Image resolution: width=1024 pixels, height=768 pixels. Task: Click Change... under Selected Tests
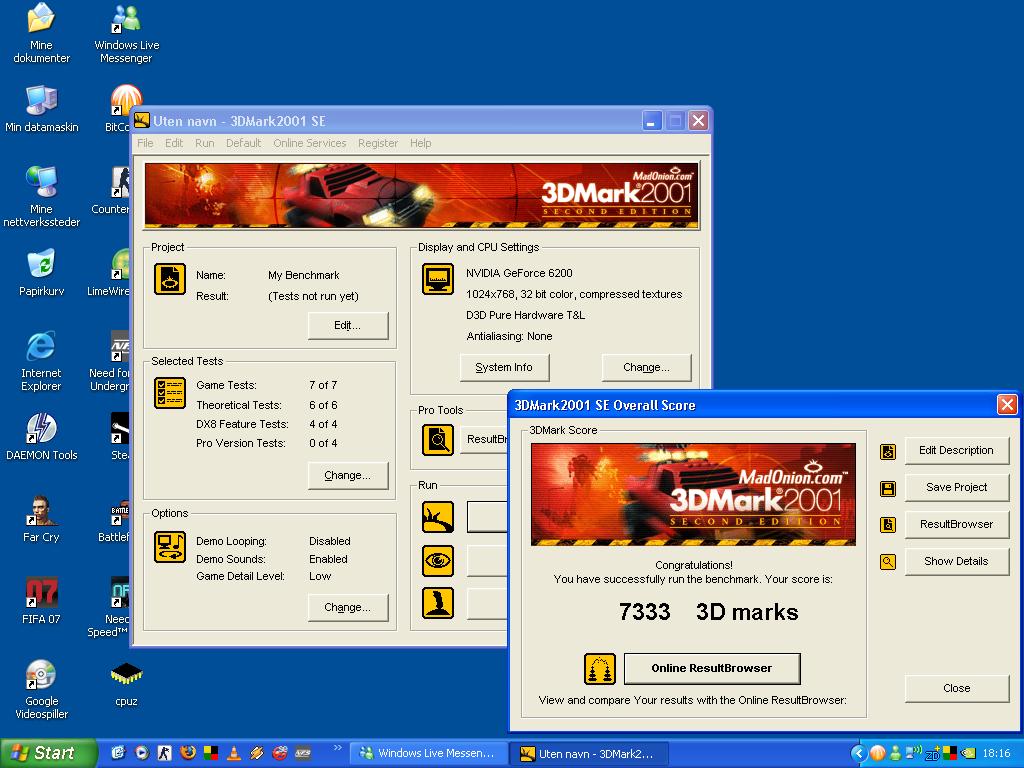[347, 475]
